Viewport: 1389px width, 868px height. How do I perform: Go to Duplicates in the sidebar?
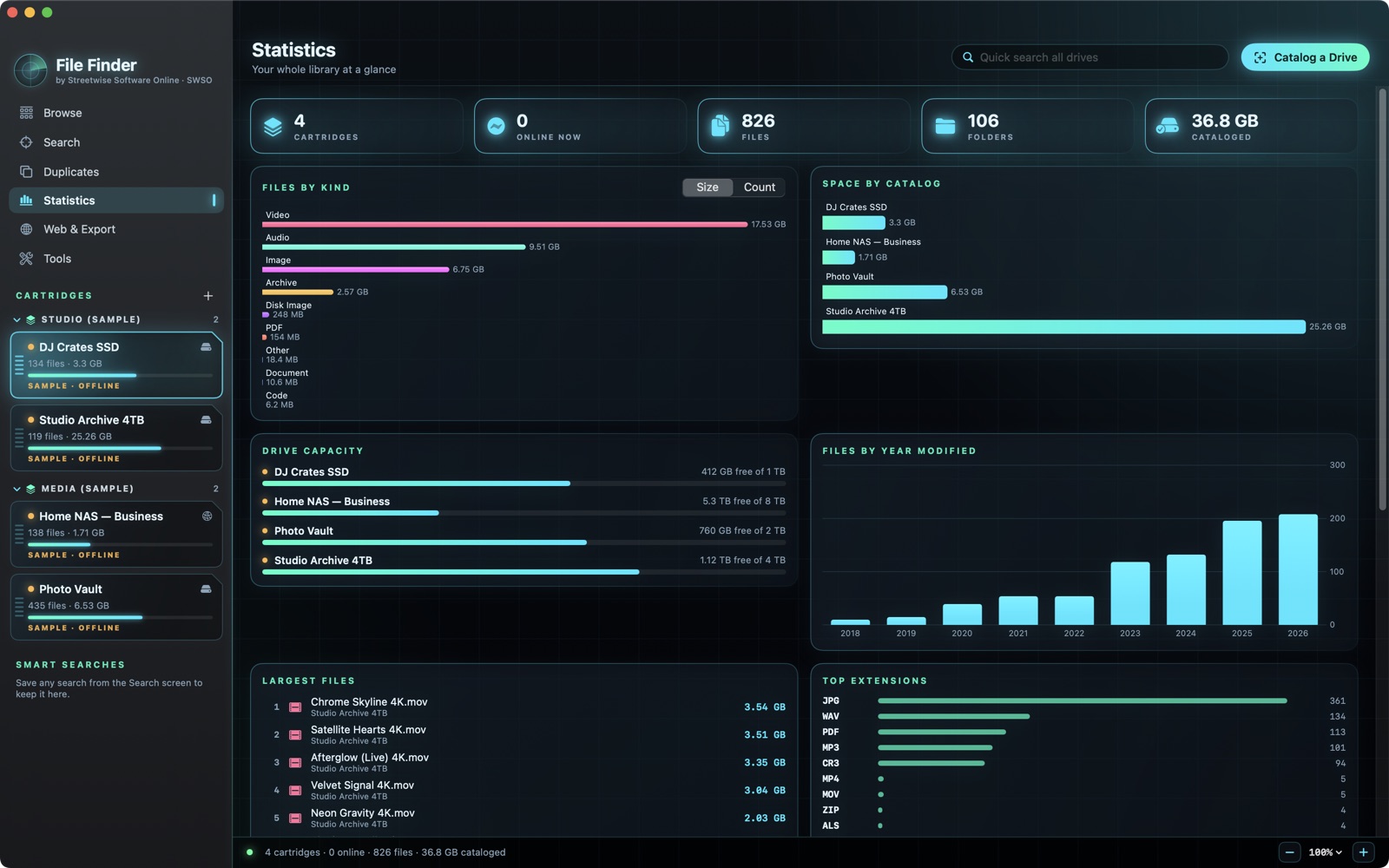tap(116, 172)
